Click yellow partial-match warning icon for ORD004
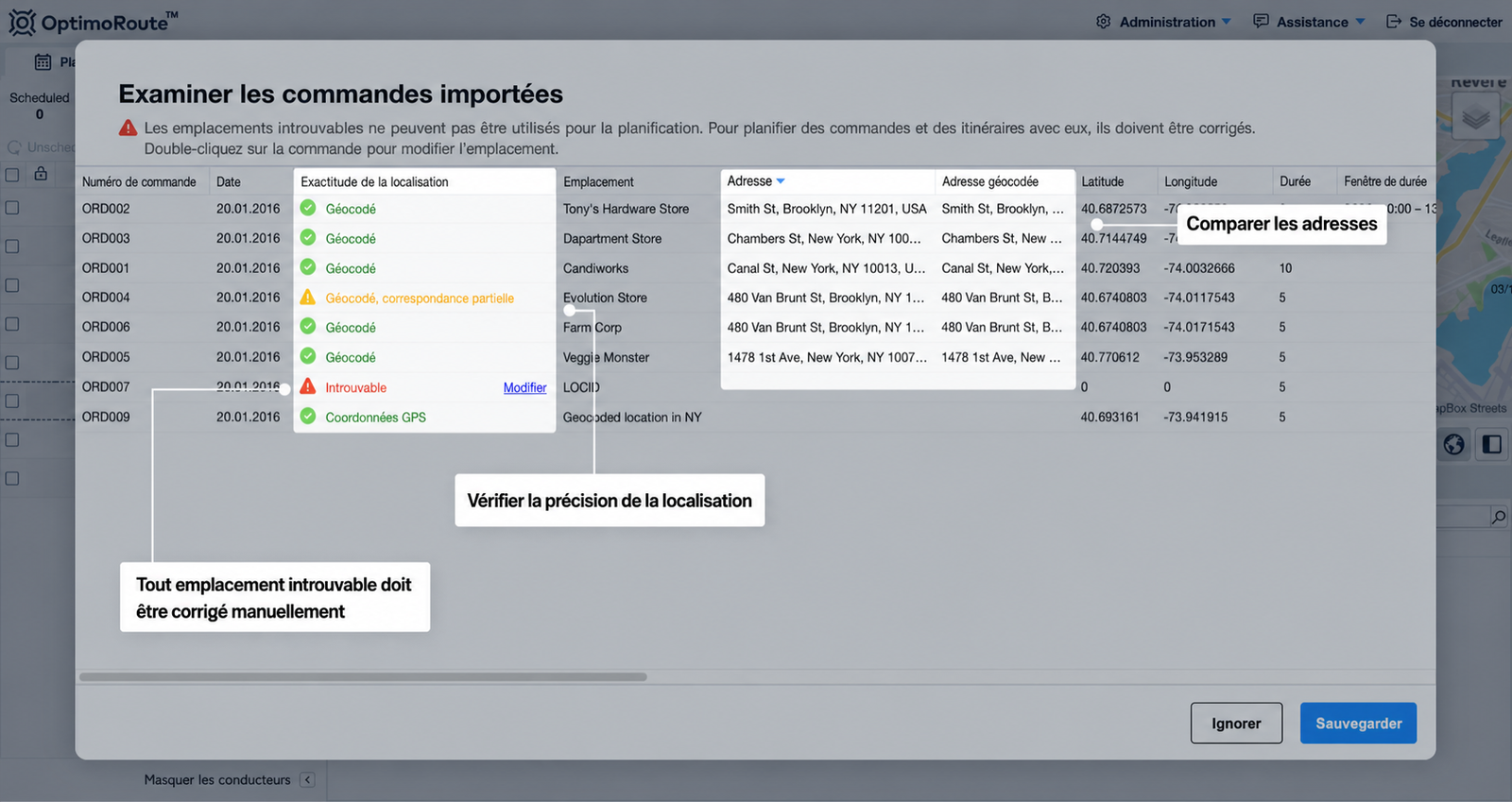The width and height of the screenshot is (1512, 802). 308,298
